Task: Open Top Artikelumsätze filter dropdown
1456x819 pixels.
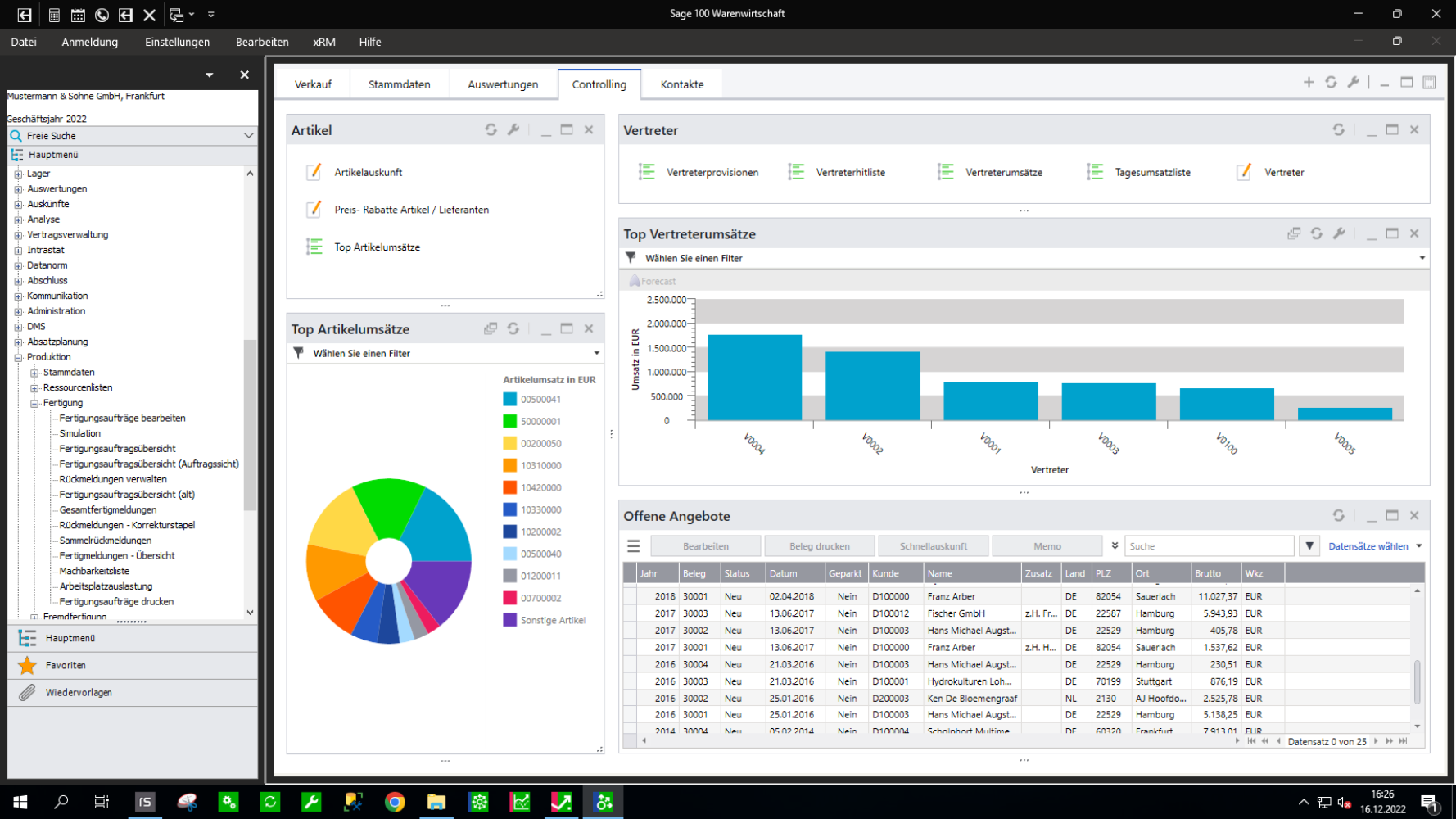Action: coord(596,353)
